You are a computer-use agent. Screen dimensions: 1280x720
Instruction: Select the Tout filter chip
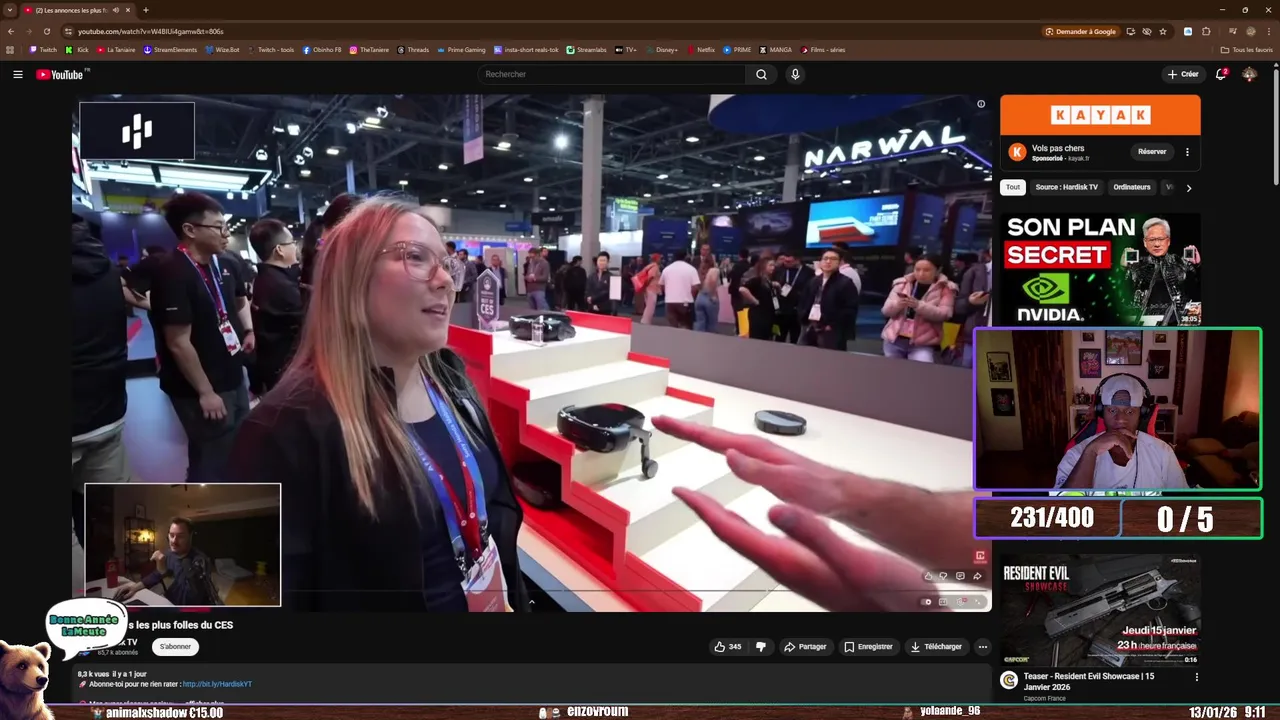1013,187
